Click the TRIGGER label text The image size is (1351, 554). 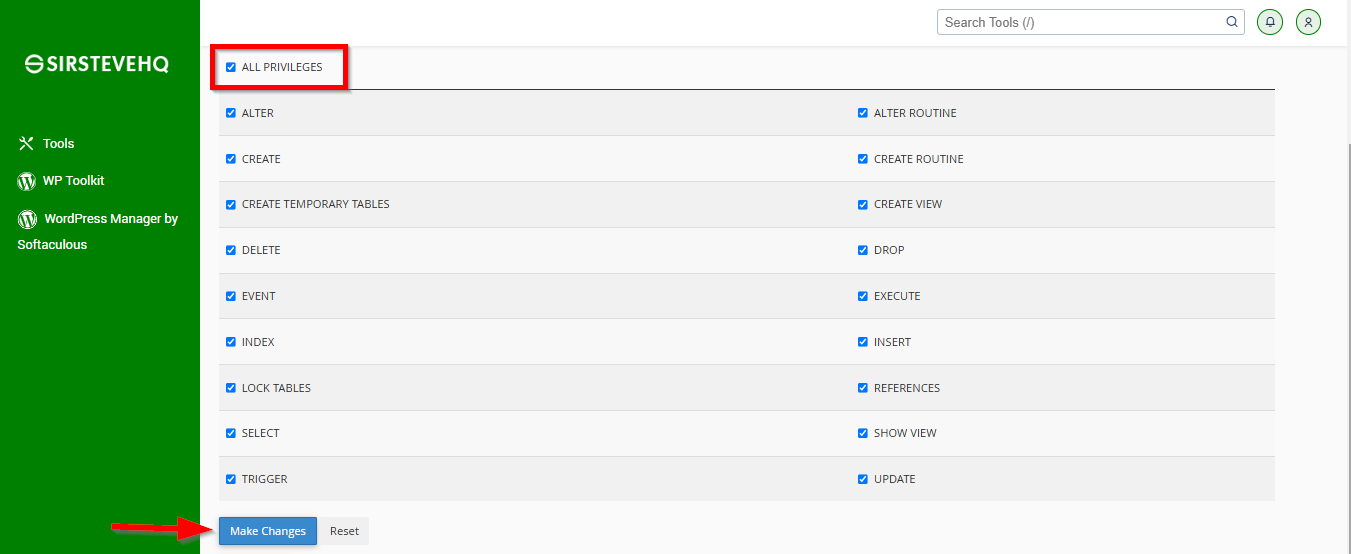[265, 479]
